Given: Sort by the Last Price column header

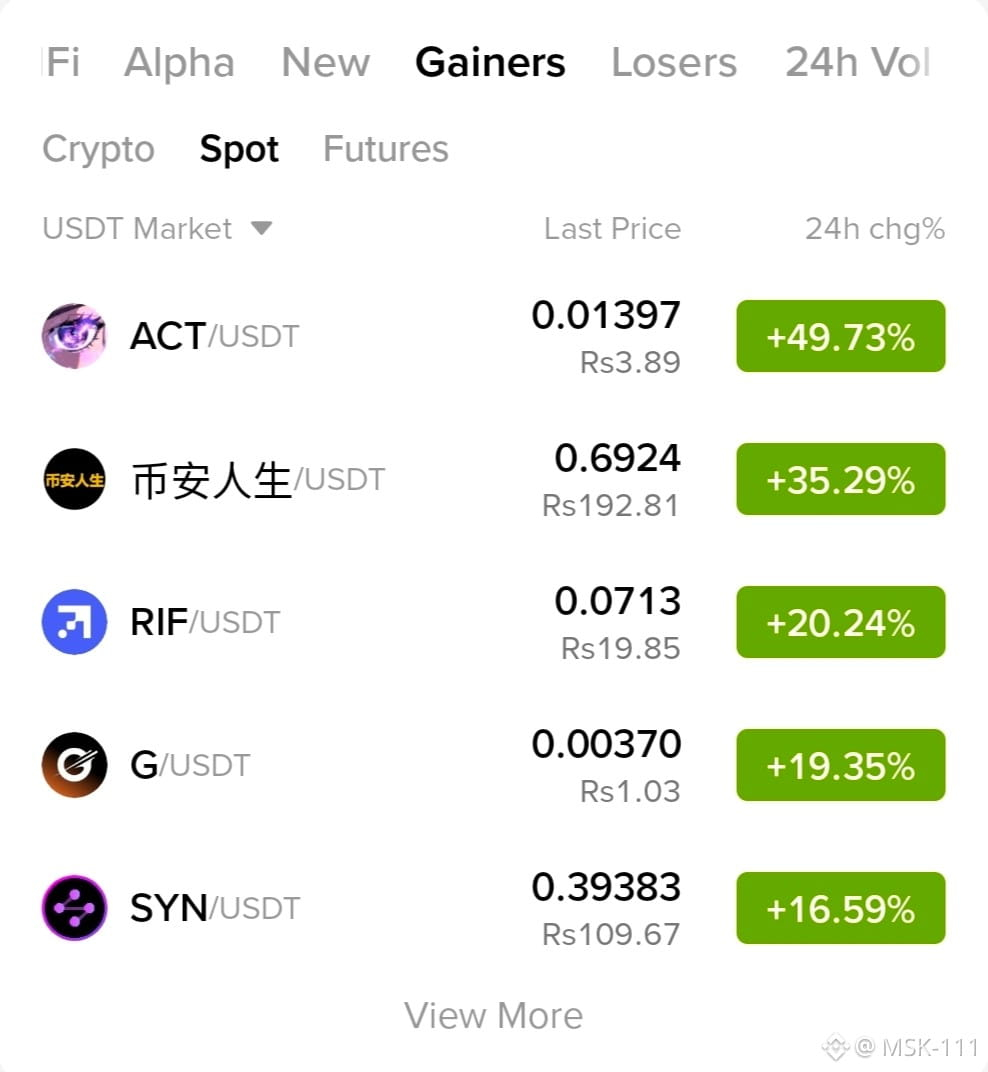Looking at the screenshot, I should pos(612,228).
